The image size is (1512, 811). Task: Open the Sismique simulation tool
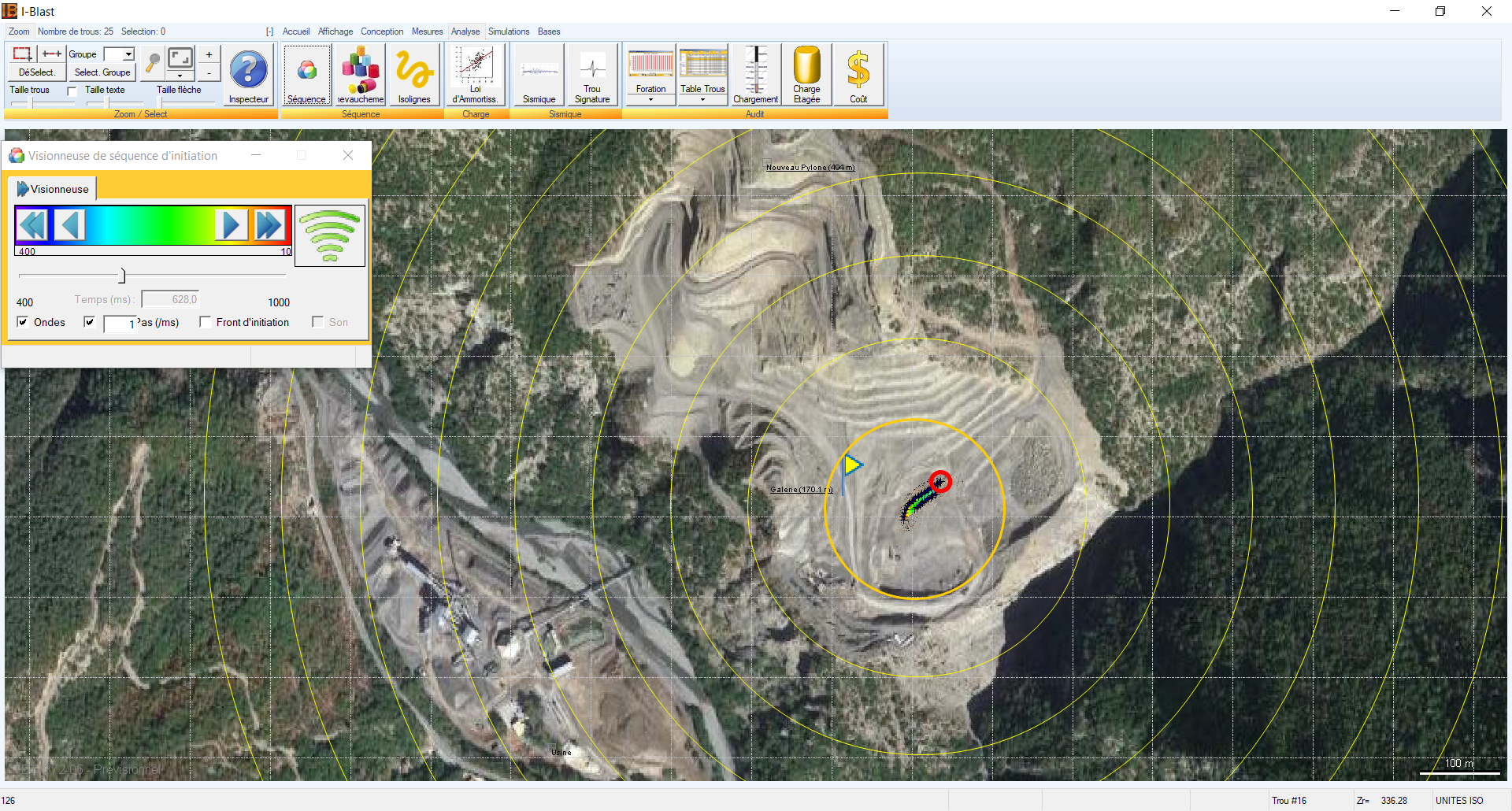(x=539, y=76)
